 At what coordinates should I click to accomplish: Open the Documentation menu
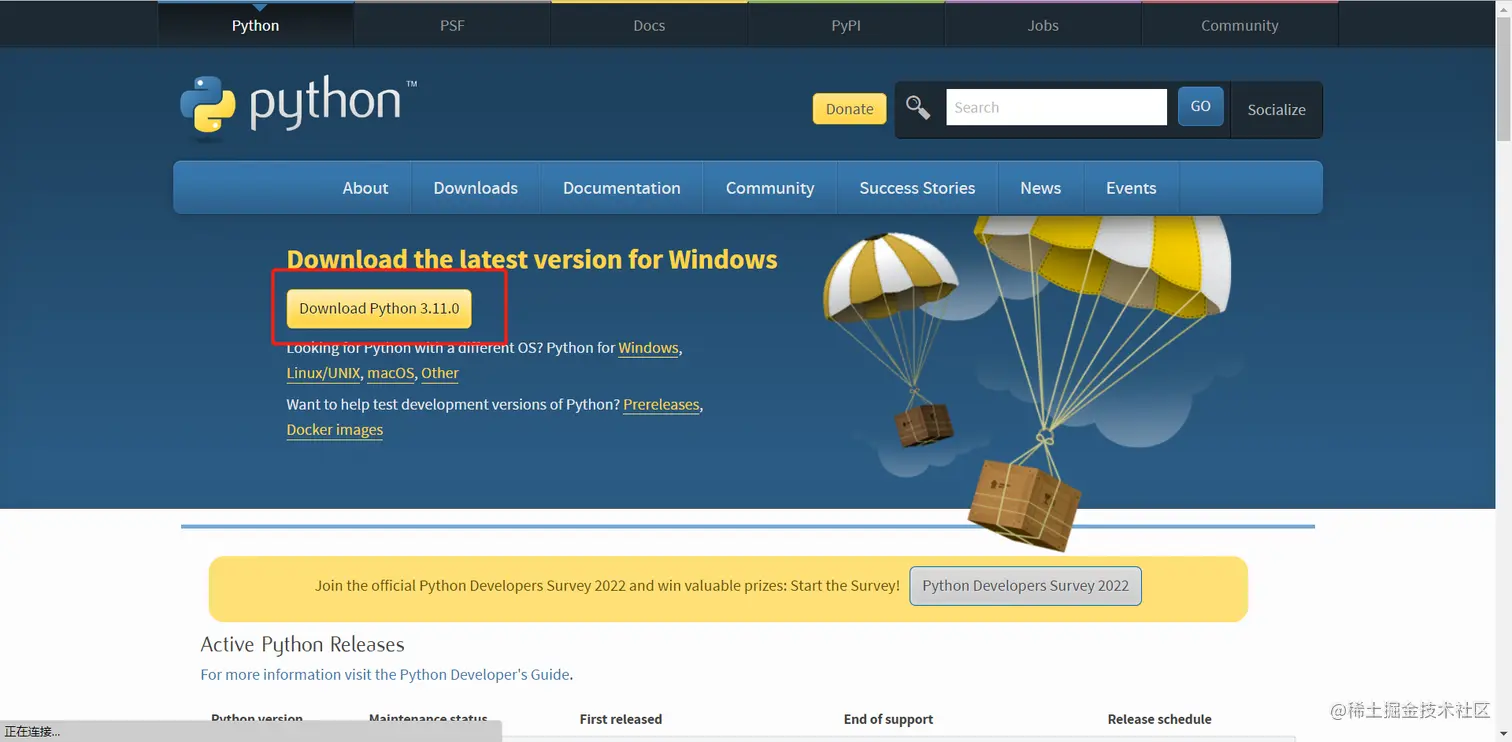(x=622, y=188)
